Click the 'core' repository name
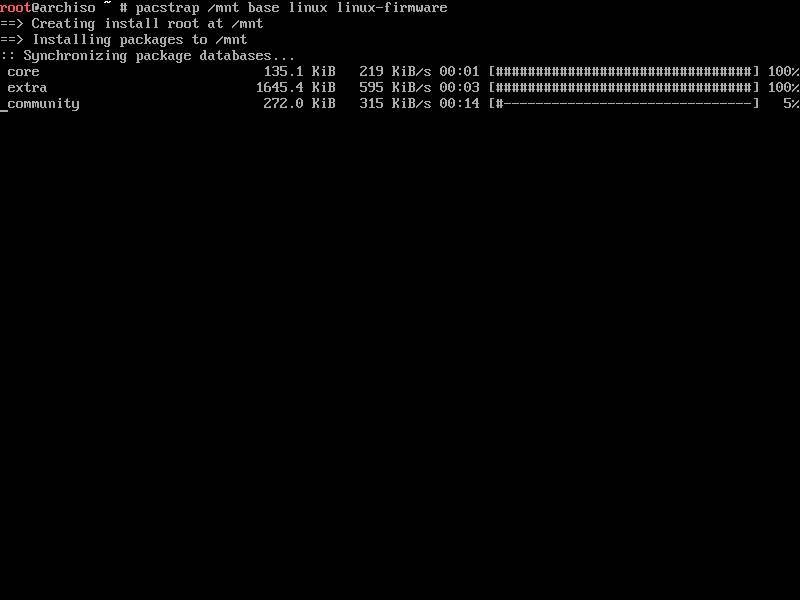The width and height of the screenshot is (800, 600). click(x=23, y=72)
